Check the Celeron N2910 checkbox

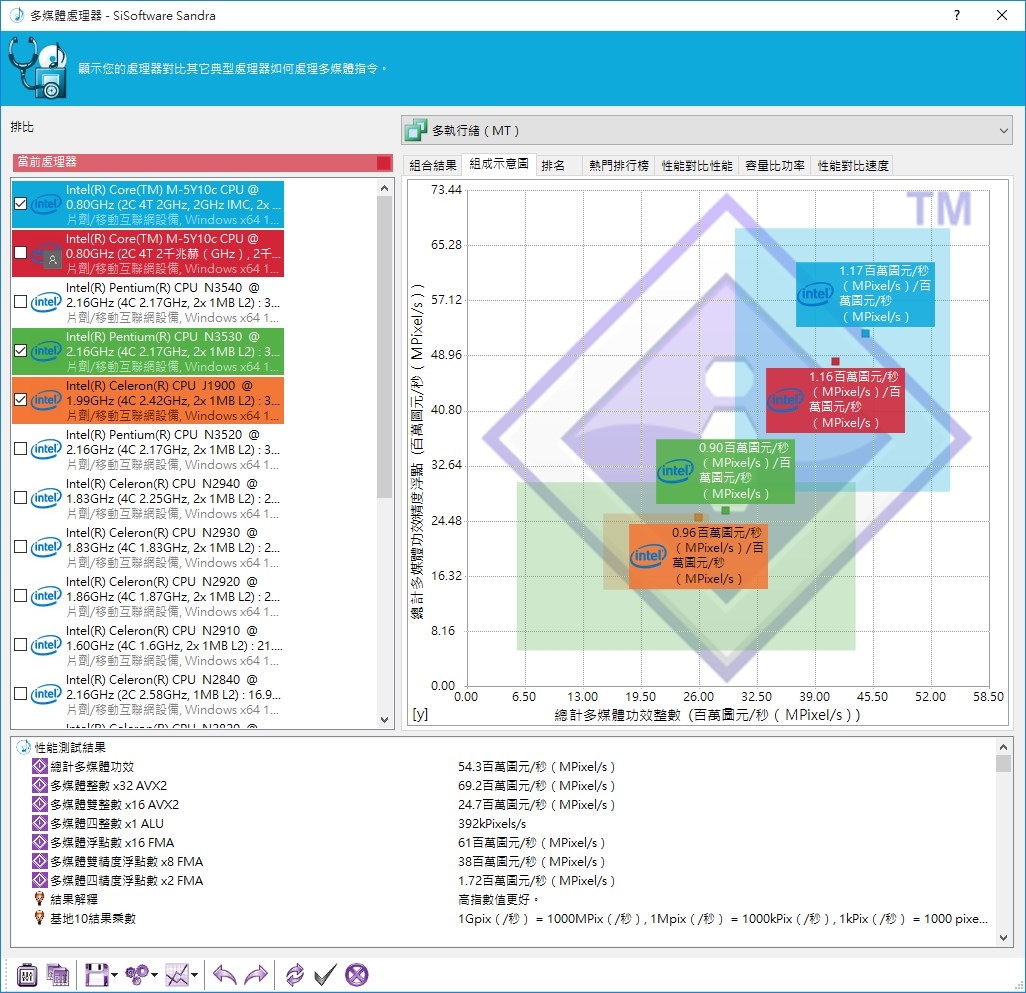20,645
